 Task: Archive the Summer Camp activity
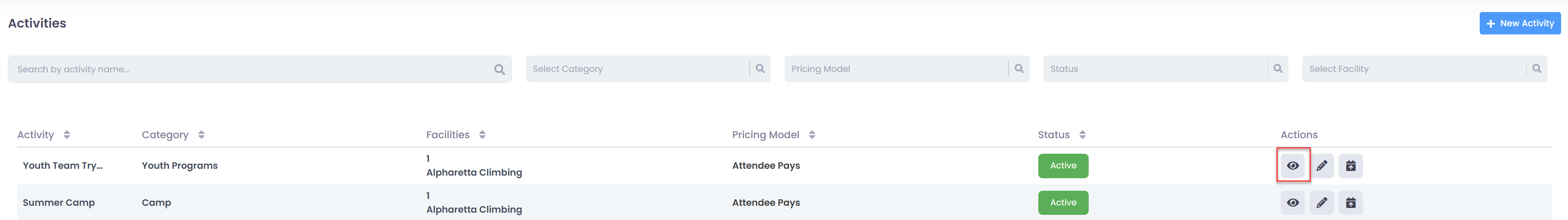(1350, 202)
